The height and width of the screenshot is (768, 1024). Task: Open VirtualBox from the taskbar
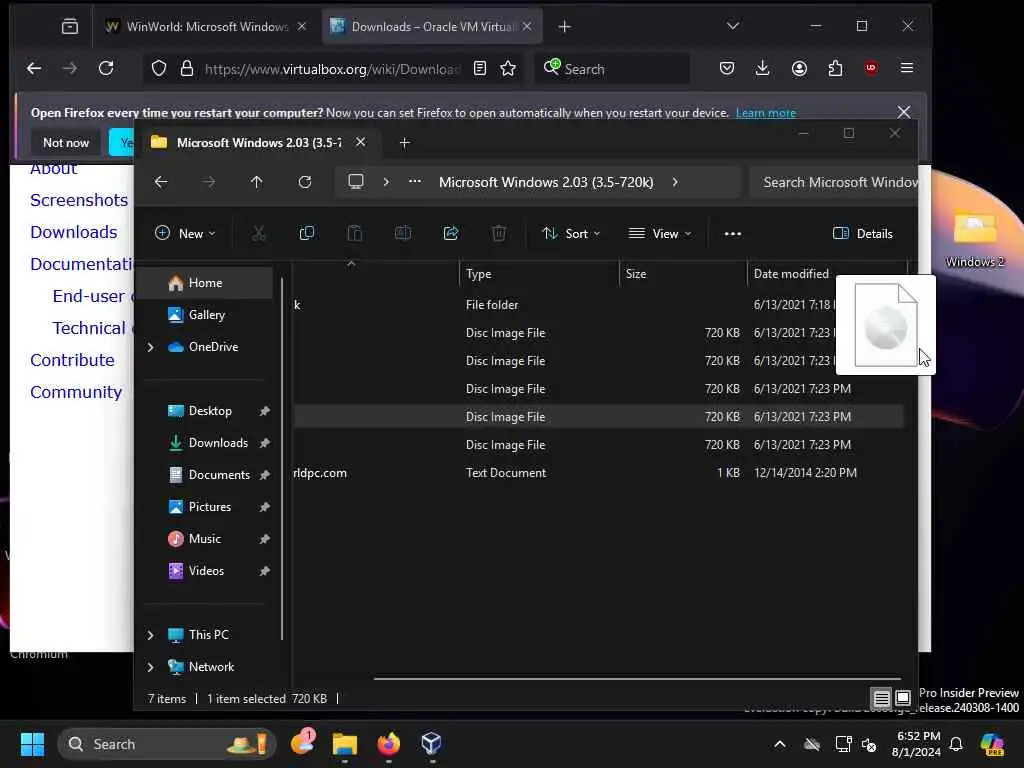point(431,744)
